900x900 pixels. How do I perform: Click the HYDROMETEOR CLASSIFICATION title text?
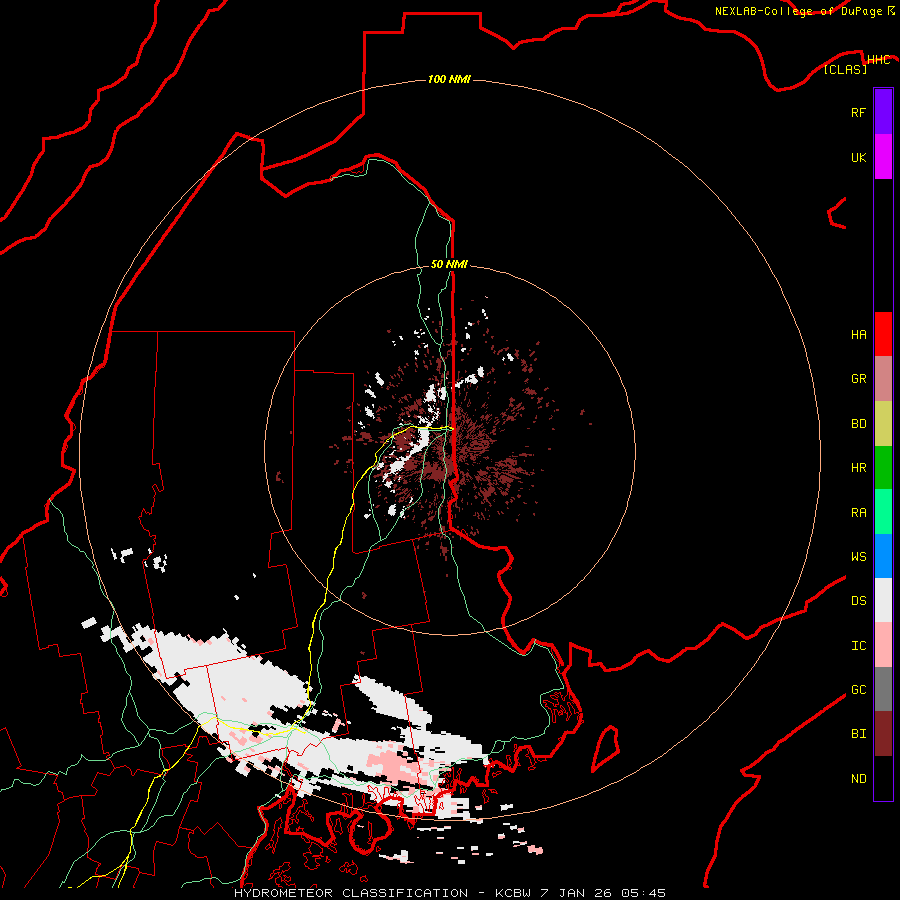point(351,893)
